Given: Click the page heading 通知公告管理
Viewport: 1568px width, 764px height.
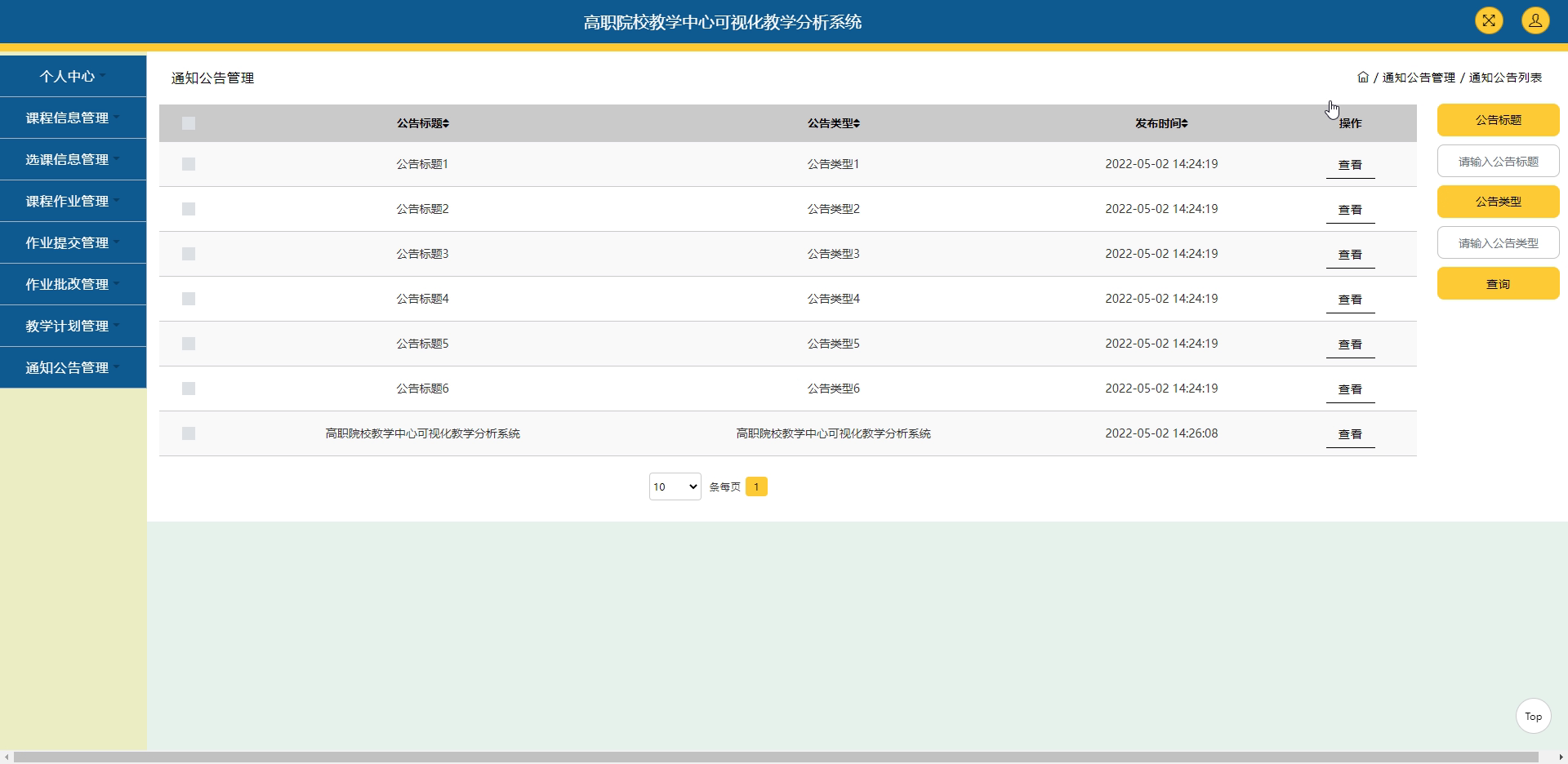Looking at the screenshot, I should (212, 78).
